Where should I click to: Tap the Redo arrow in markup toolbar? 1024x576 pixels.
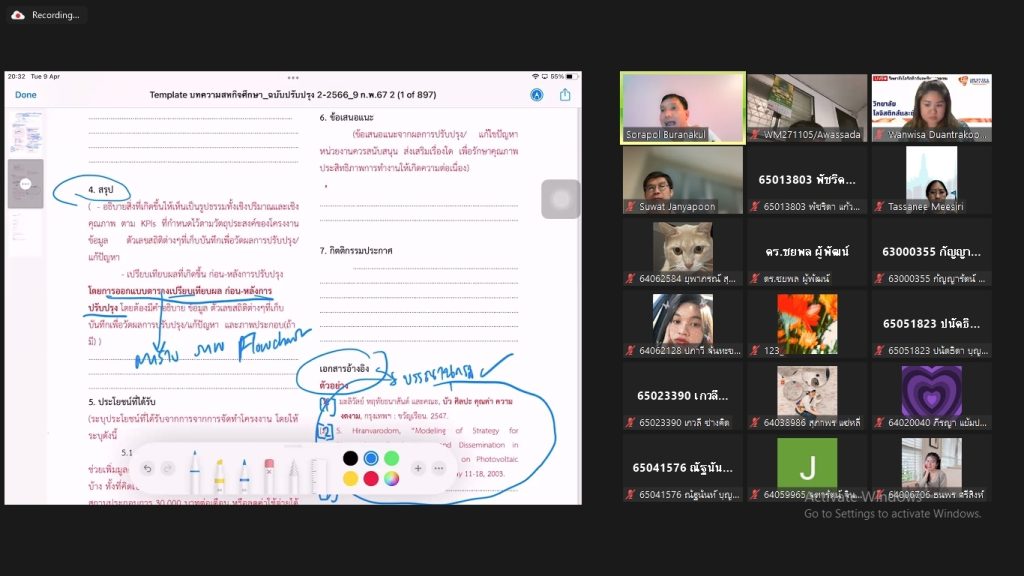click(168, 468)
